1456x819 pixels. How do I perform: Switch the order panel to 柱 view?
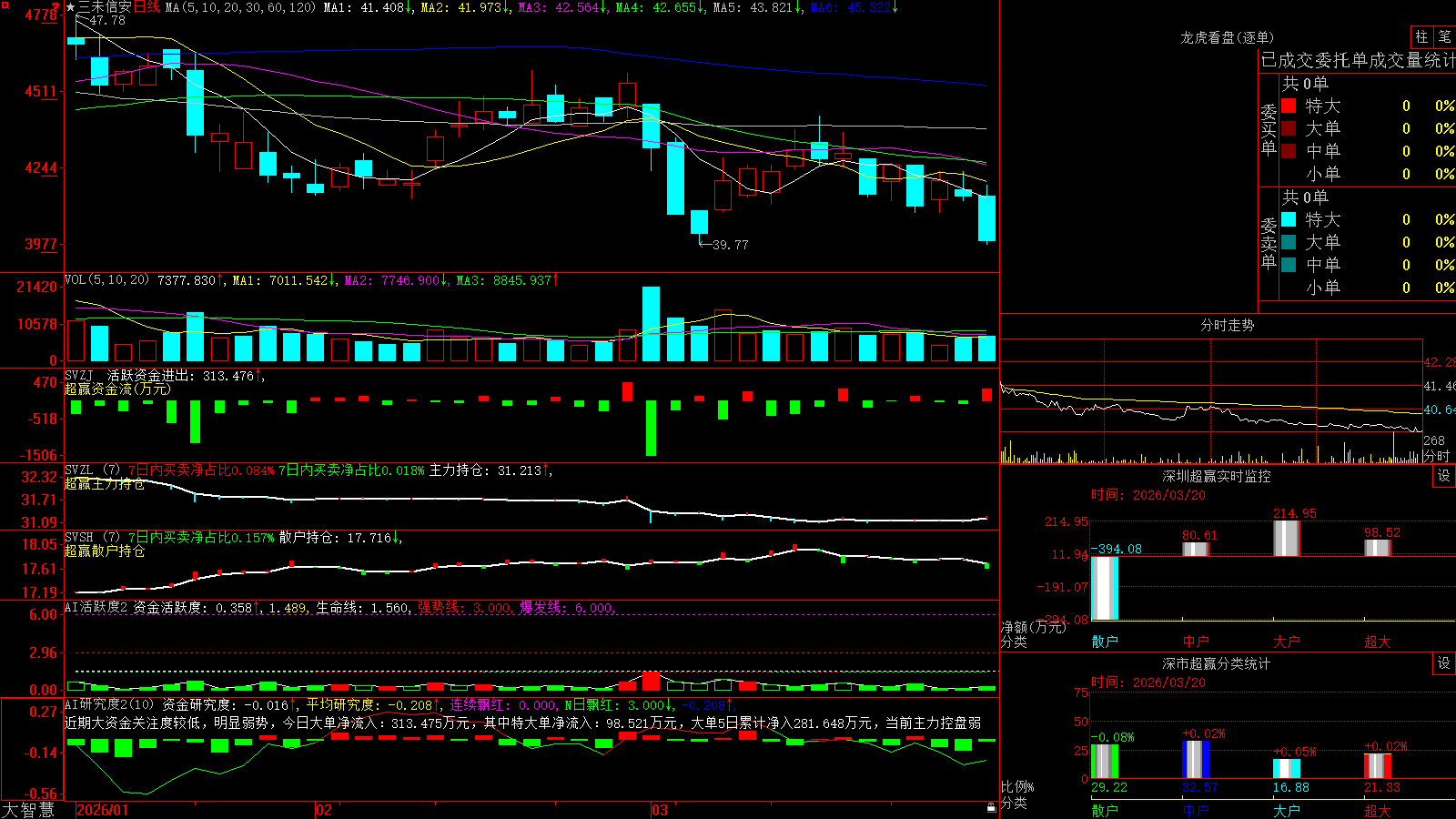click(1421, 36)
